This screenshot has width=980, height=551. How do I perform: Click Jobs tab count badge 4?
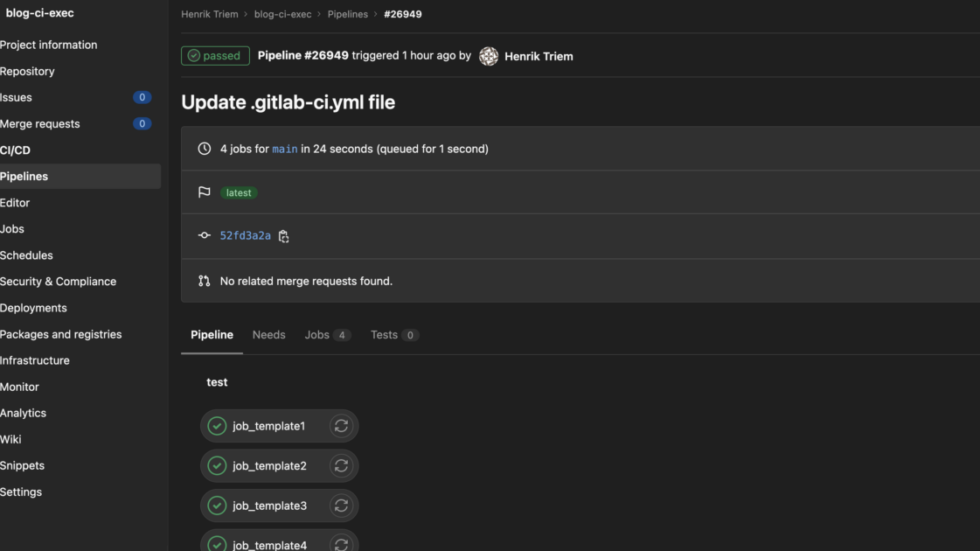tap(342, 335)
